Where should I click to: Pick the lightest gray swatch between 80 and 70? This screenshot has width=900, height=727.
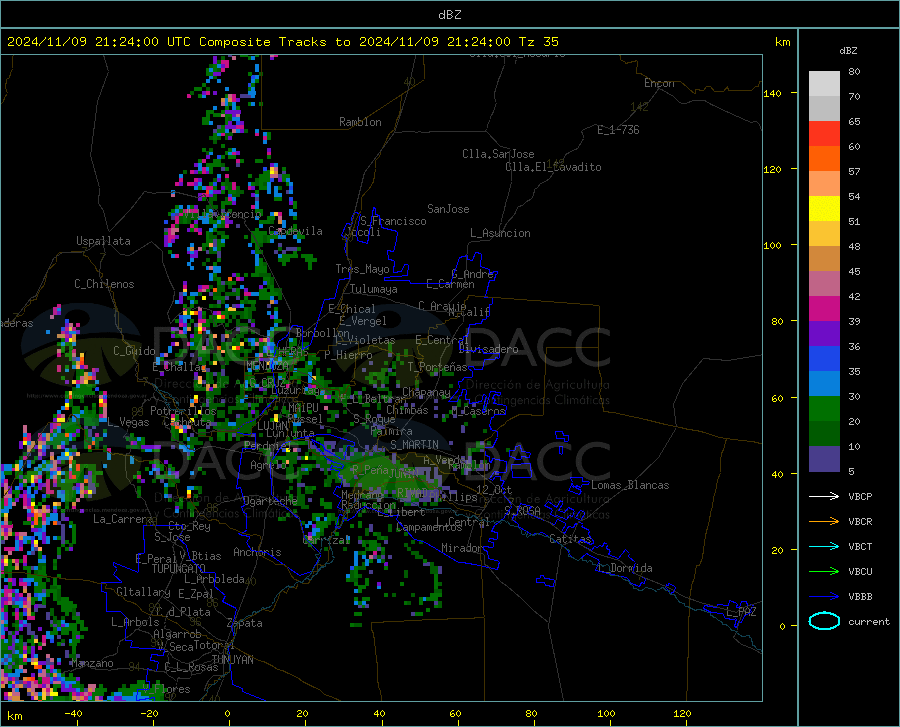coord(824,84)
